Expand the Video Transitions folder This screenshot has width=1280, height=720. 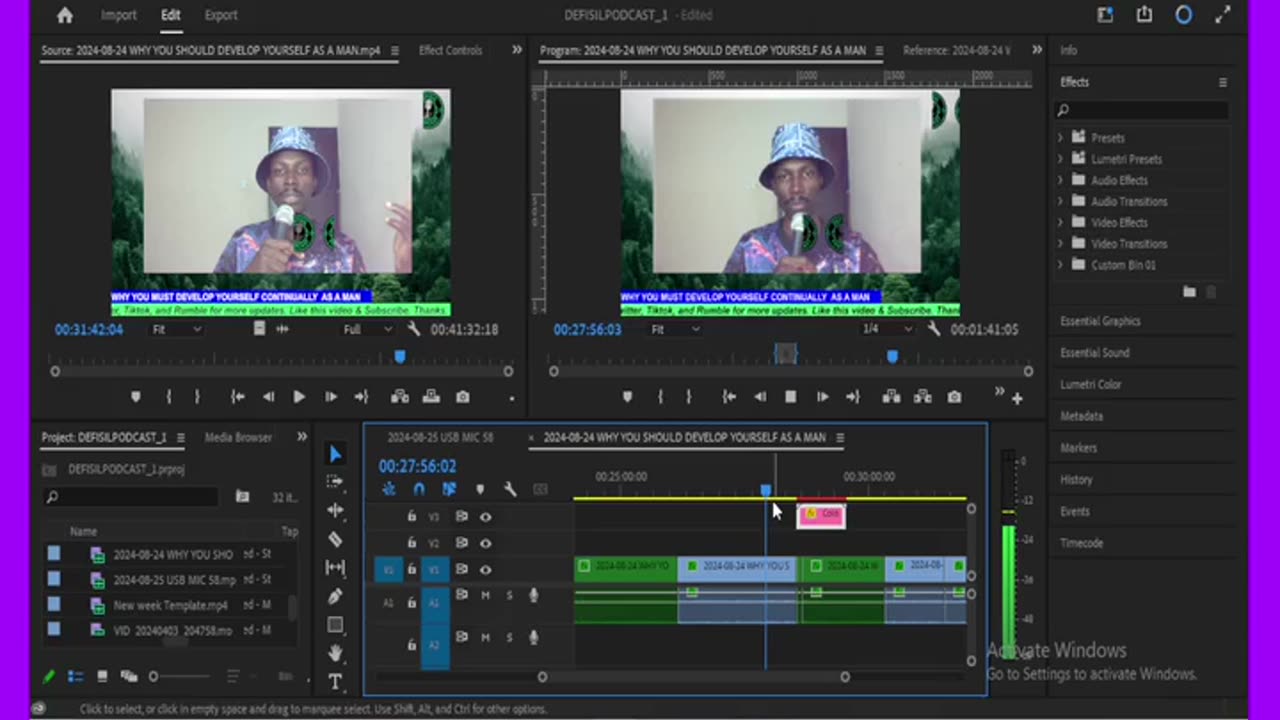point(1060,243)
